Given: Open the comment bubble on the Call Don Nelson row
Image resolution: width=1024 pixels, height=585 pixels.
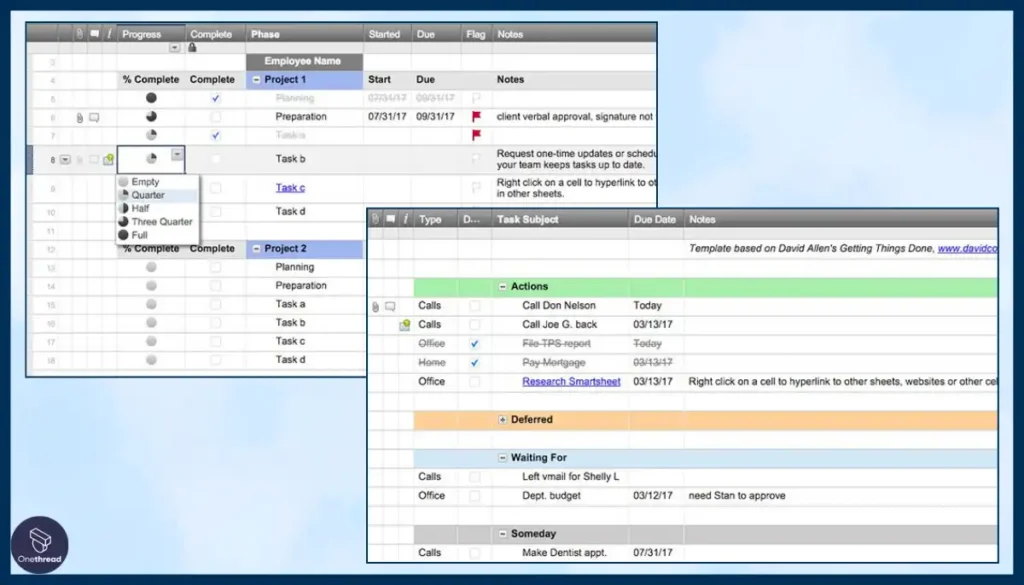Looking at the screenshot, I should click(390, 306).
